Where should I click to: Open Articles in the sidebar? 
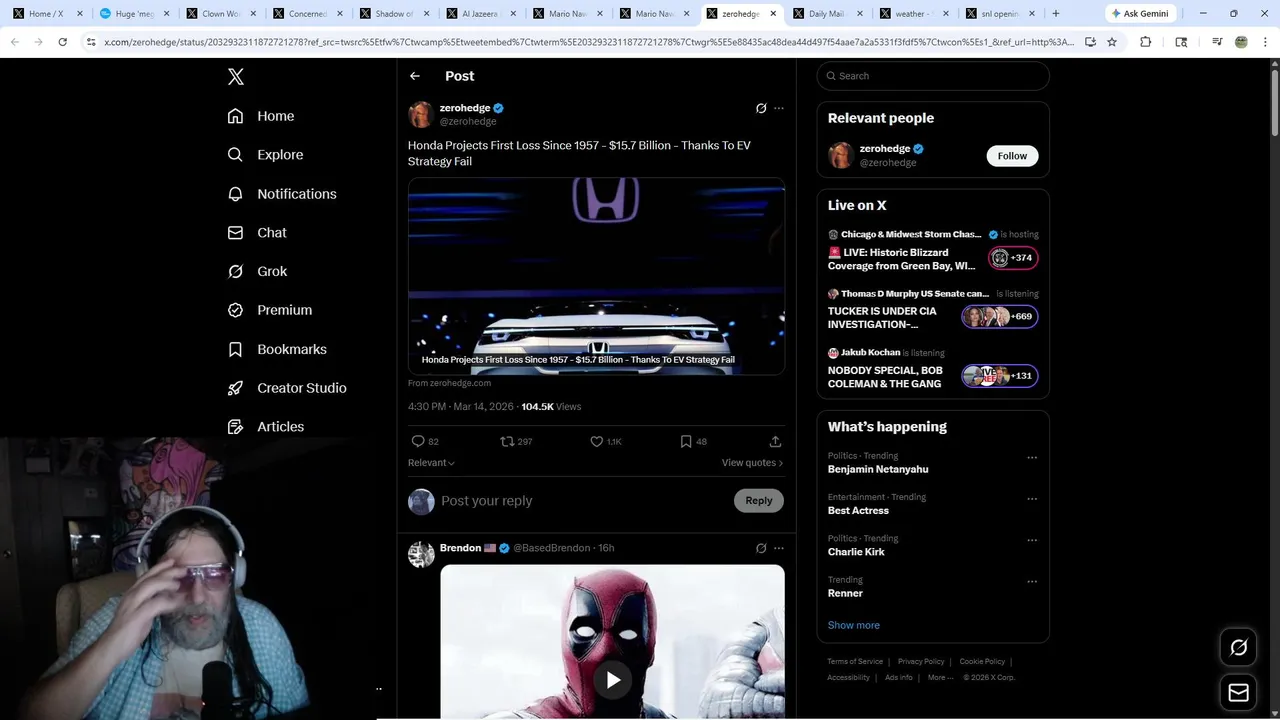point(266,426)
